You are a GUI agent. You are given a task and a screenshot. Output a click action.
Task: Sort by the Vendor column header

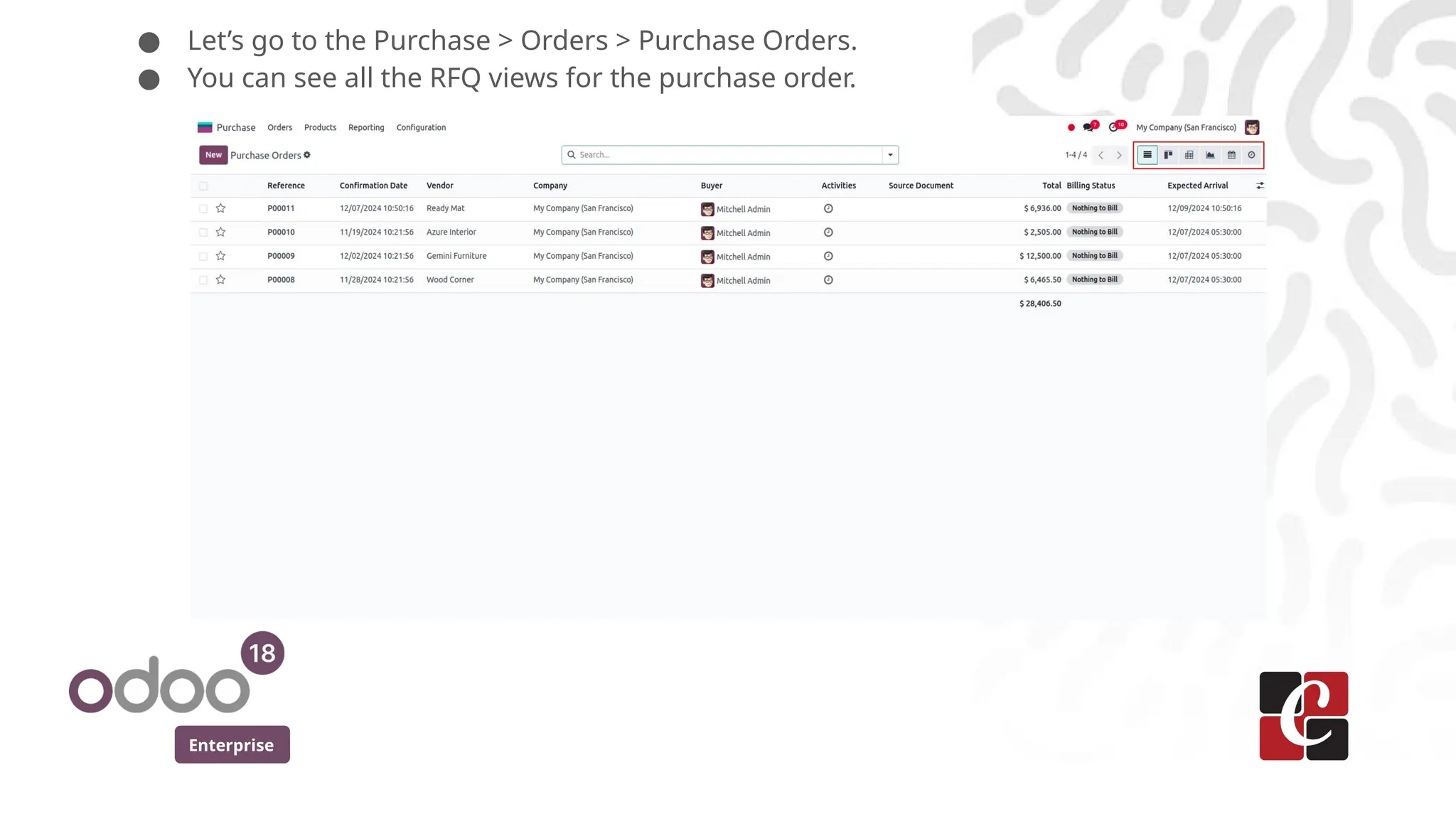(439, 186)
